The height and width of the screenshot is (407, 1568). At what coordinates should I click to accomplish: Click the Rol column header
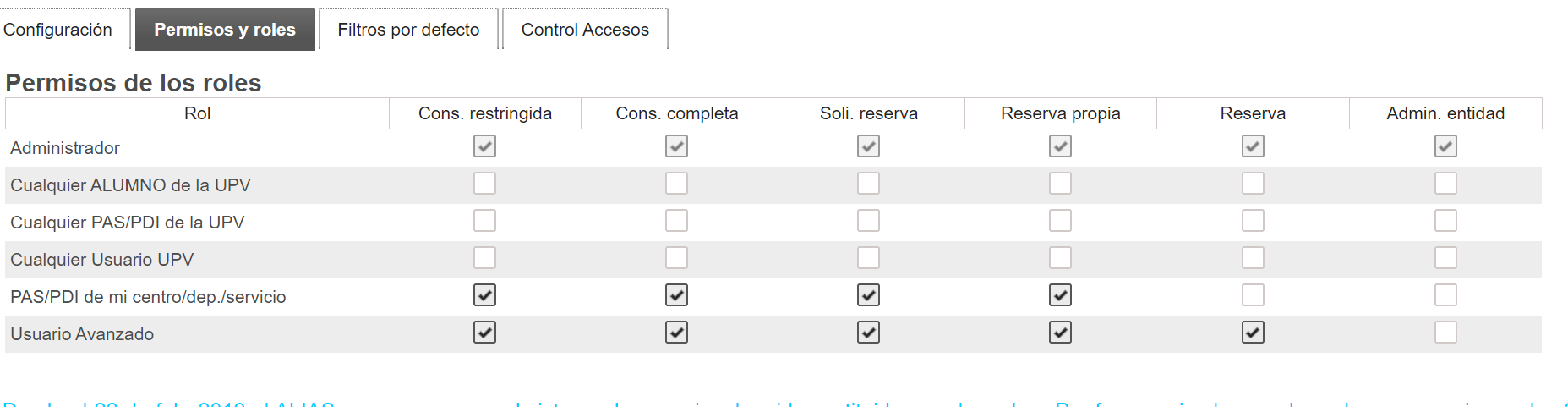pos(197,113)
